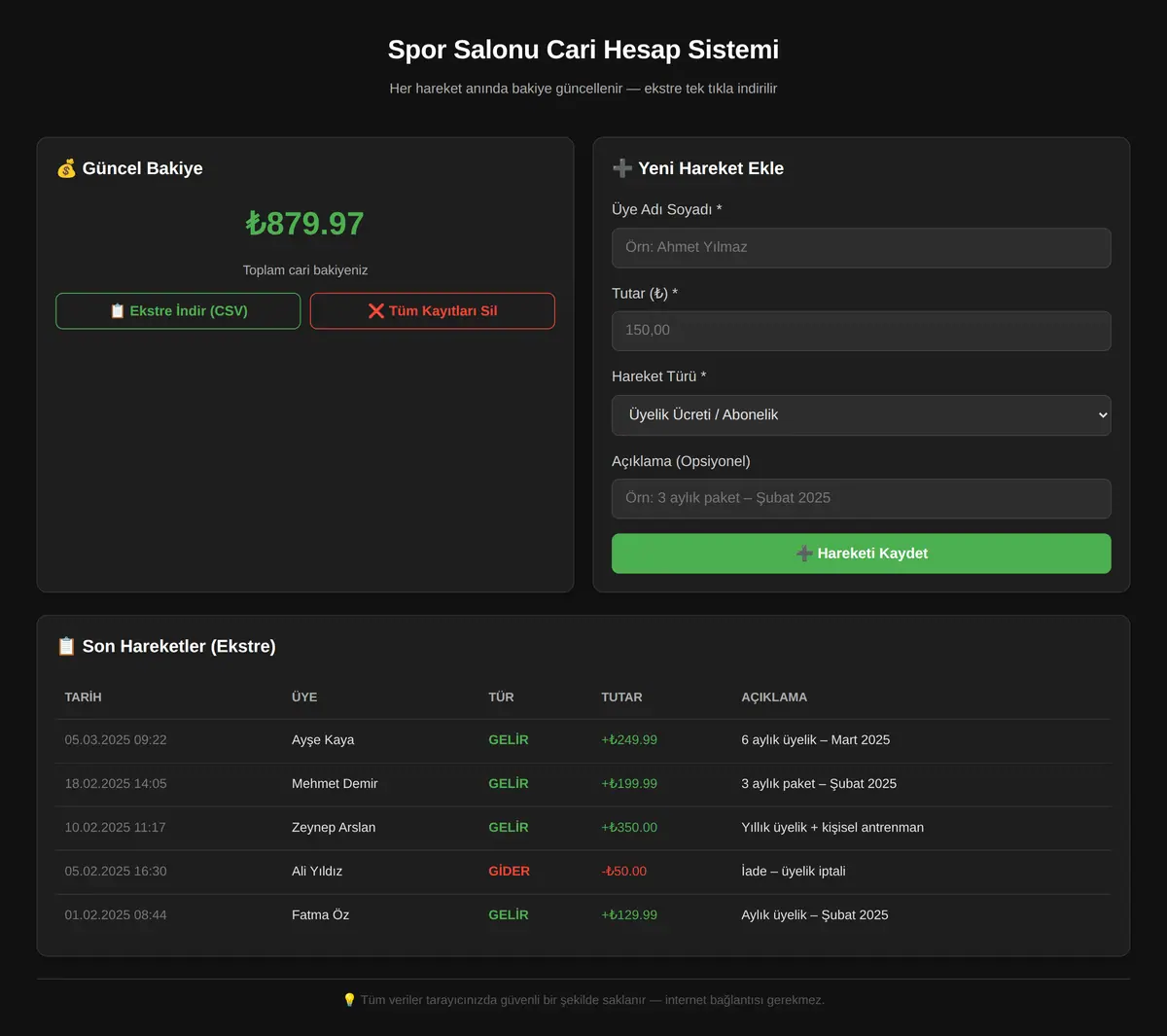Click the +₺249.99 amount
This screenshot has height=1036, width=1167.
(x=629, y=740)
